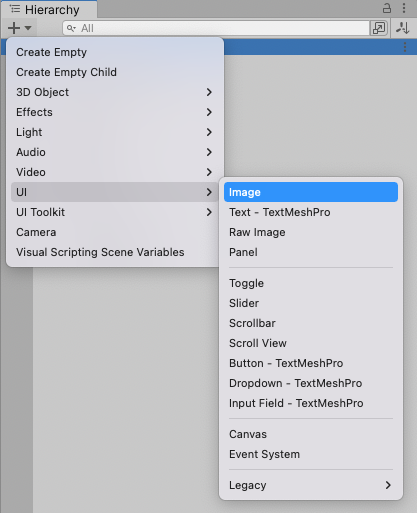Toggle the Hierarchy panel lock icon

point(387,8)
